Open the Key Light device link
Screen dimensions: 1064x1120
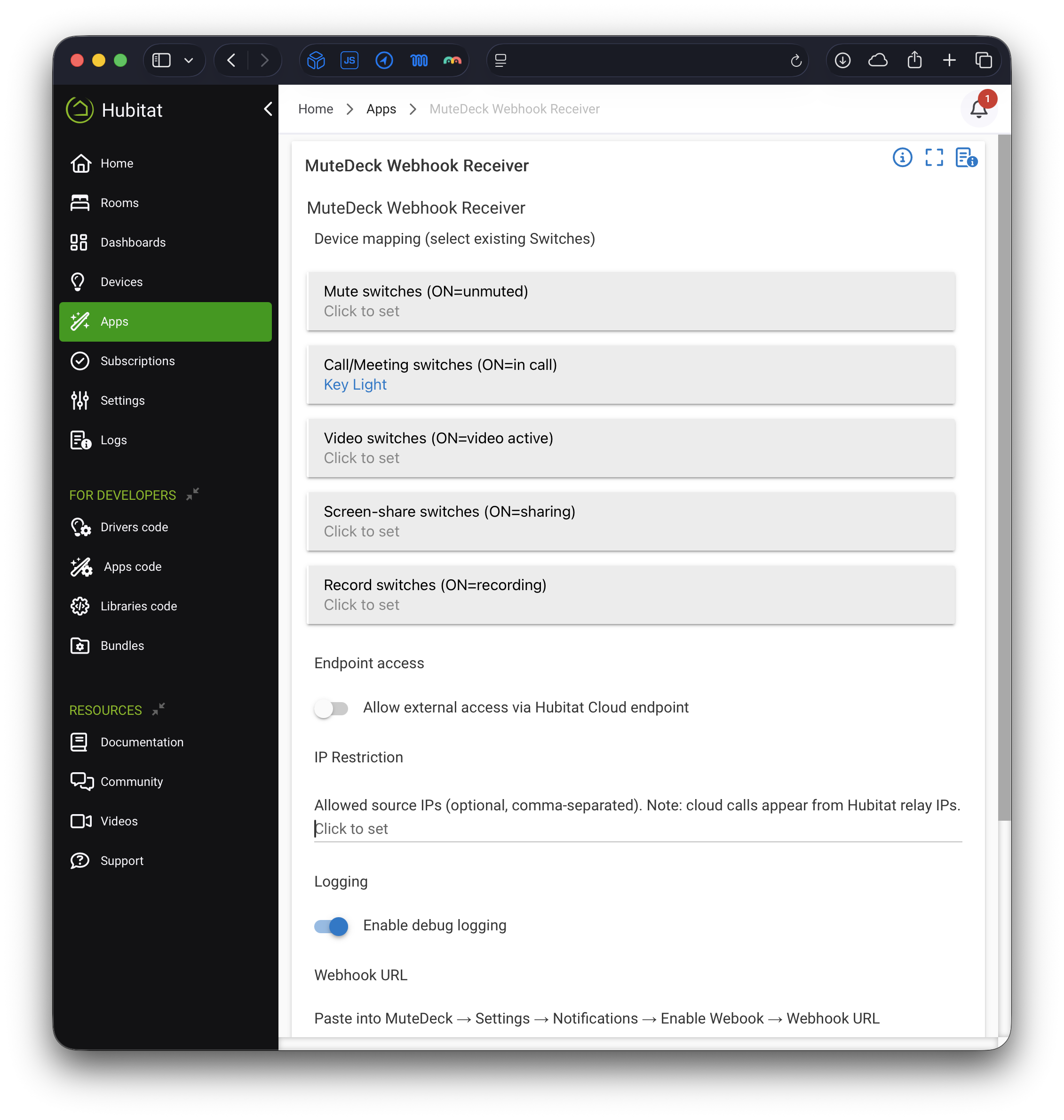pos(355,384)
